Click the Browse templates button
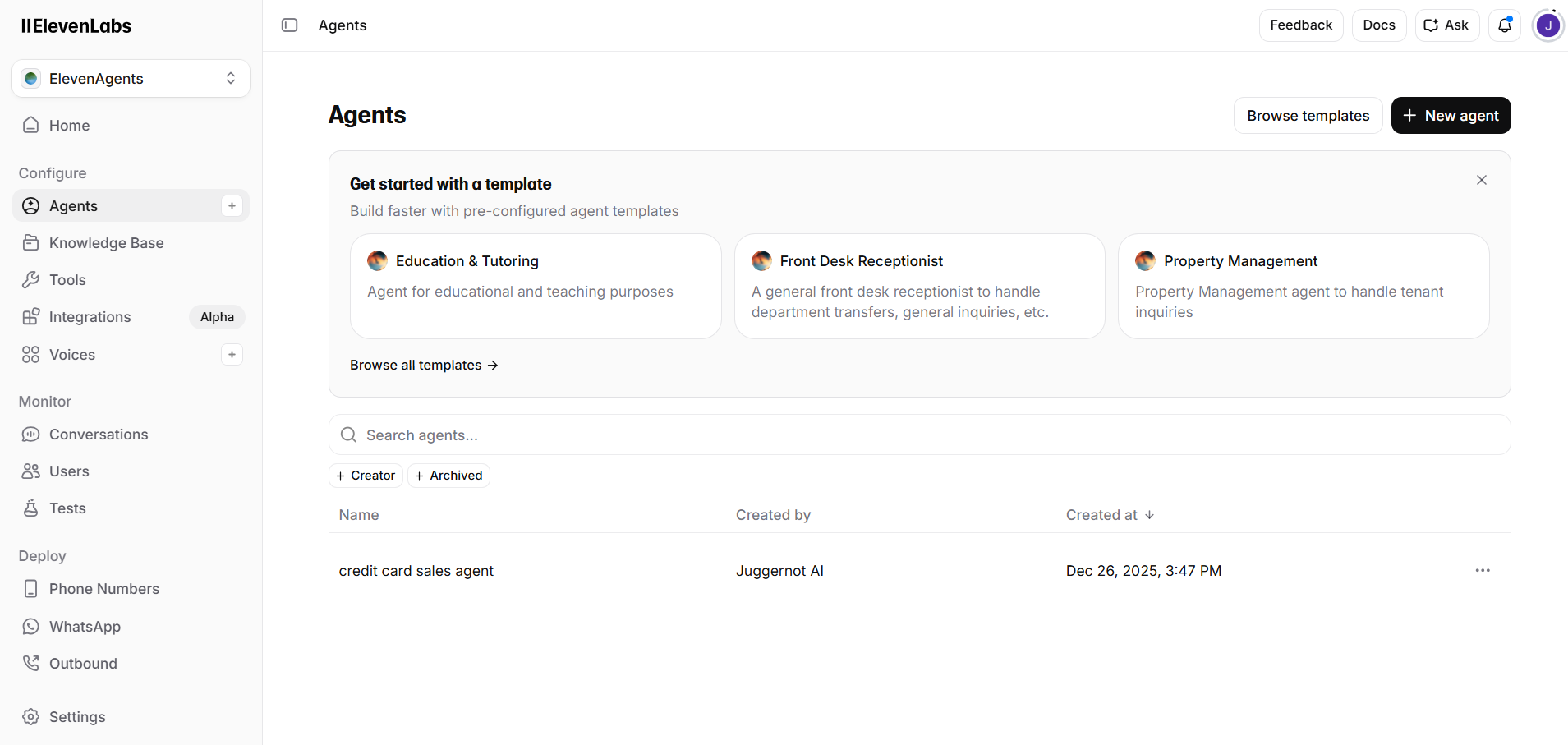Screen dimensions: 1568x745 pyautogui.click(x=1308, y=116)
